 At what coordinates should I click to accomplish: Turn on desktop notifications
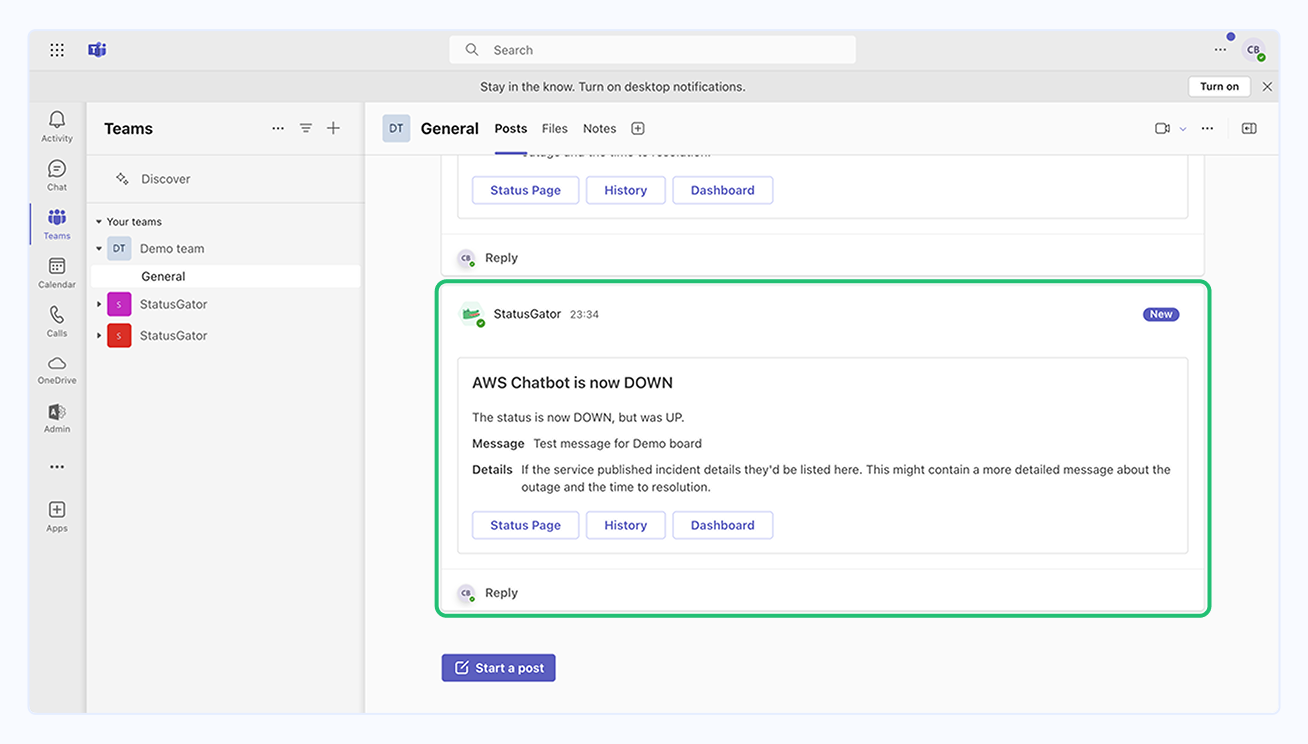coord(1219,87)
